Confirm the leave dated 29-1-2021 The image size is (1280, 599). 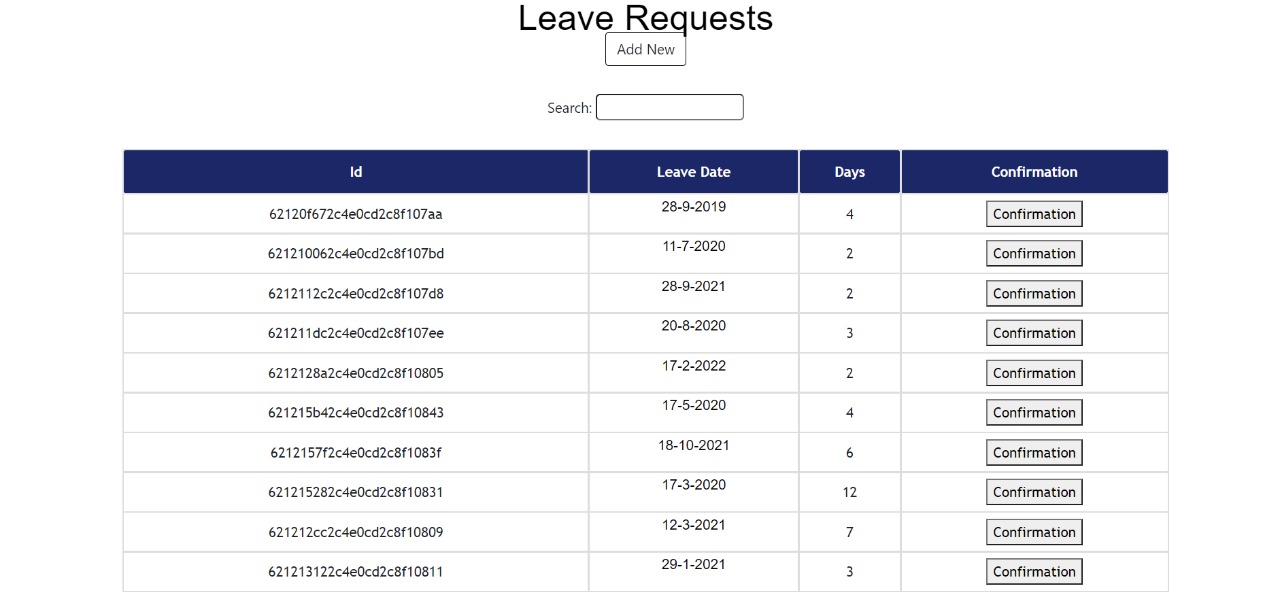tap(1034, 571)
